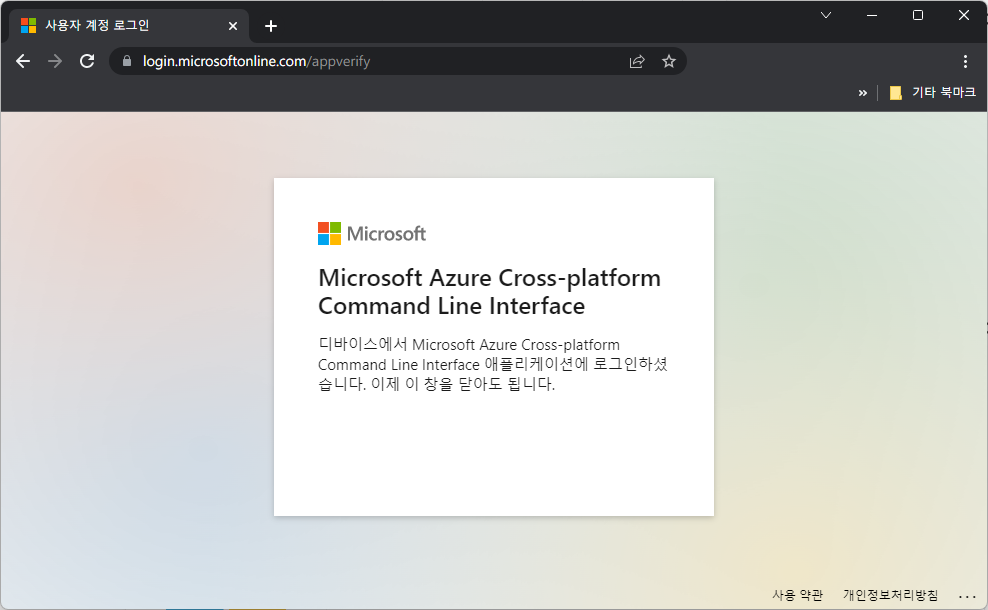Click the 이제 이 창을 닫아도 됩니다 message

463,384
